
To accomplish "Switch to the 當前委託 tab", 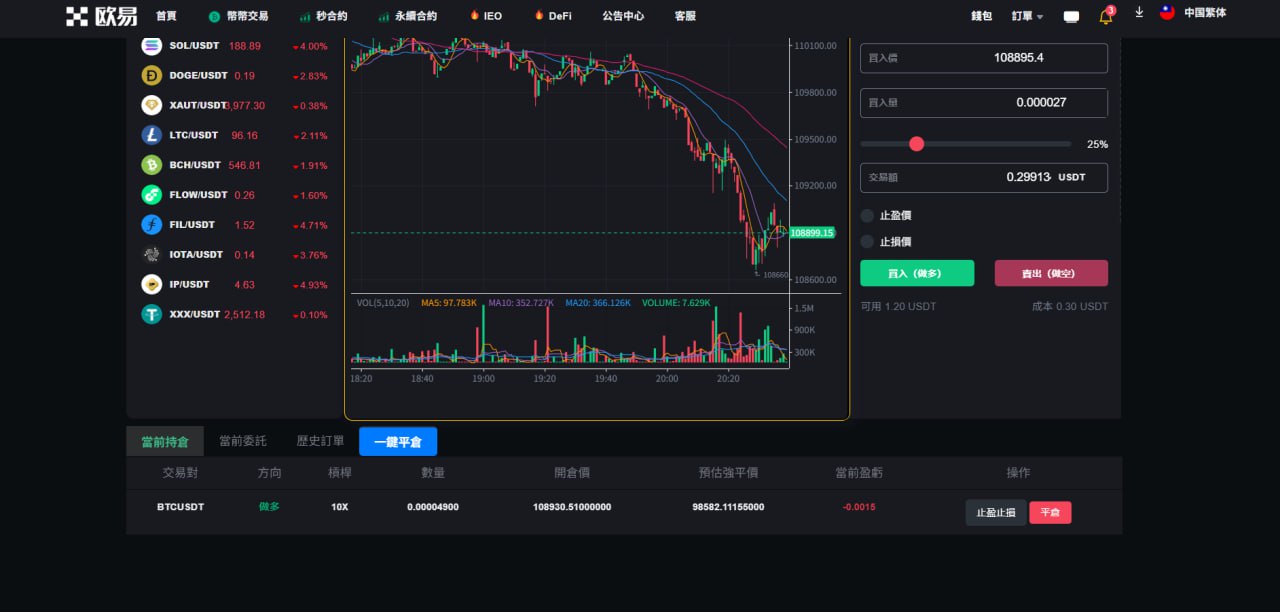I will click(x=243, y=441).
